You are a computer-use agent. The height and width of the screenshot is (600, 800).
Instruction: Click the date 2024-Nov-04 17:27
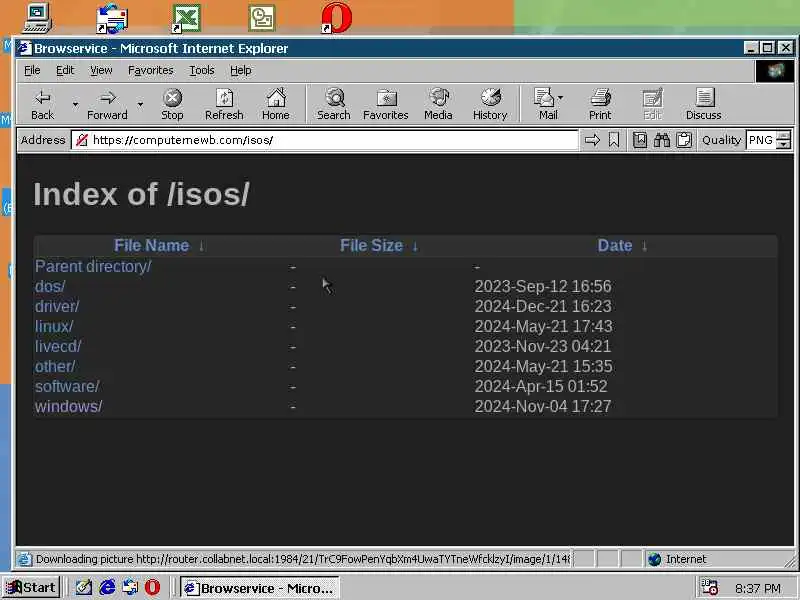pos(543,406)
